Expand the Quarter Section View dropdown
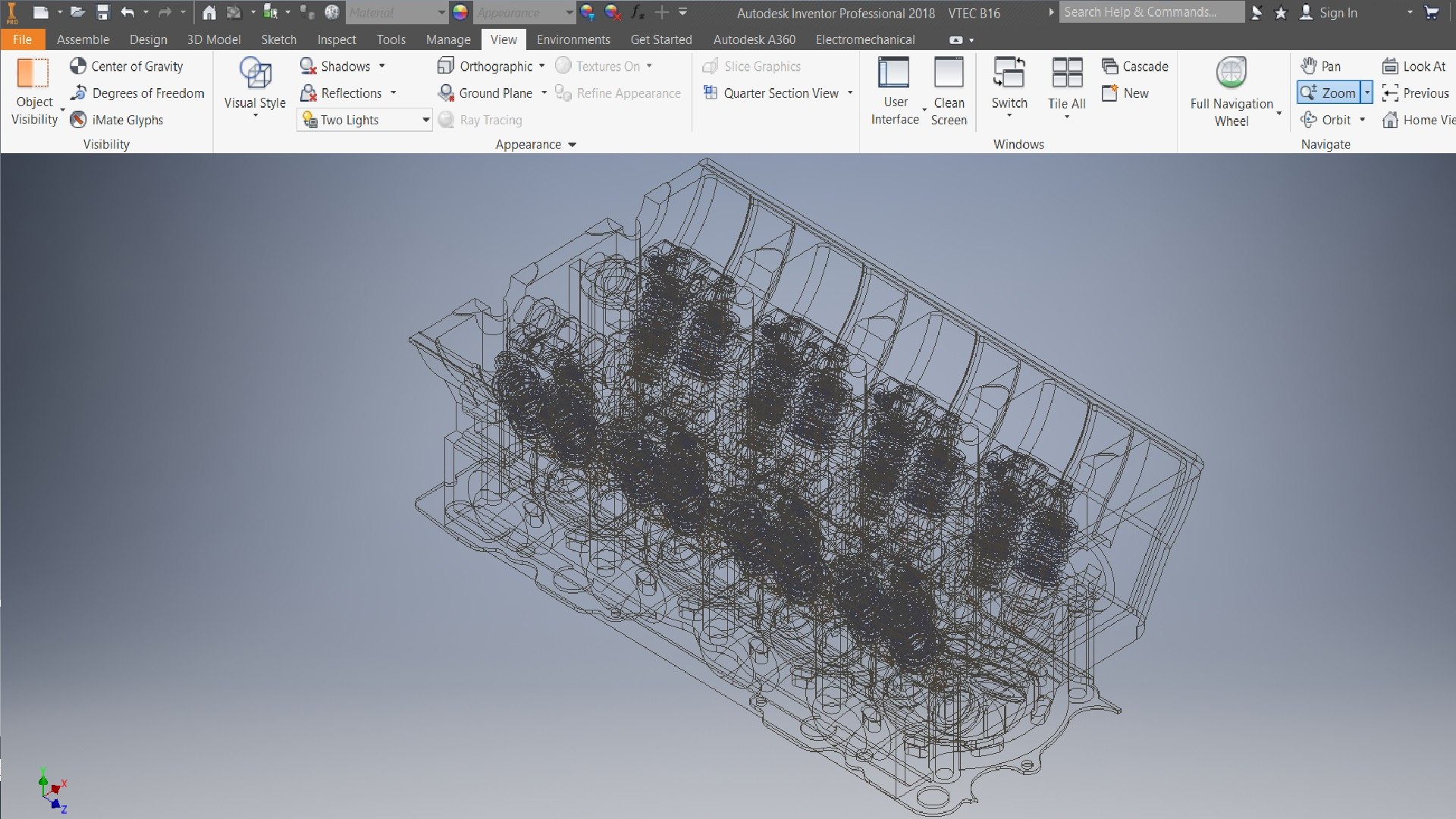The image size is (1456, 819). click(850, 93)
